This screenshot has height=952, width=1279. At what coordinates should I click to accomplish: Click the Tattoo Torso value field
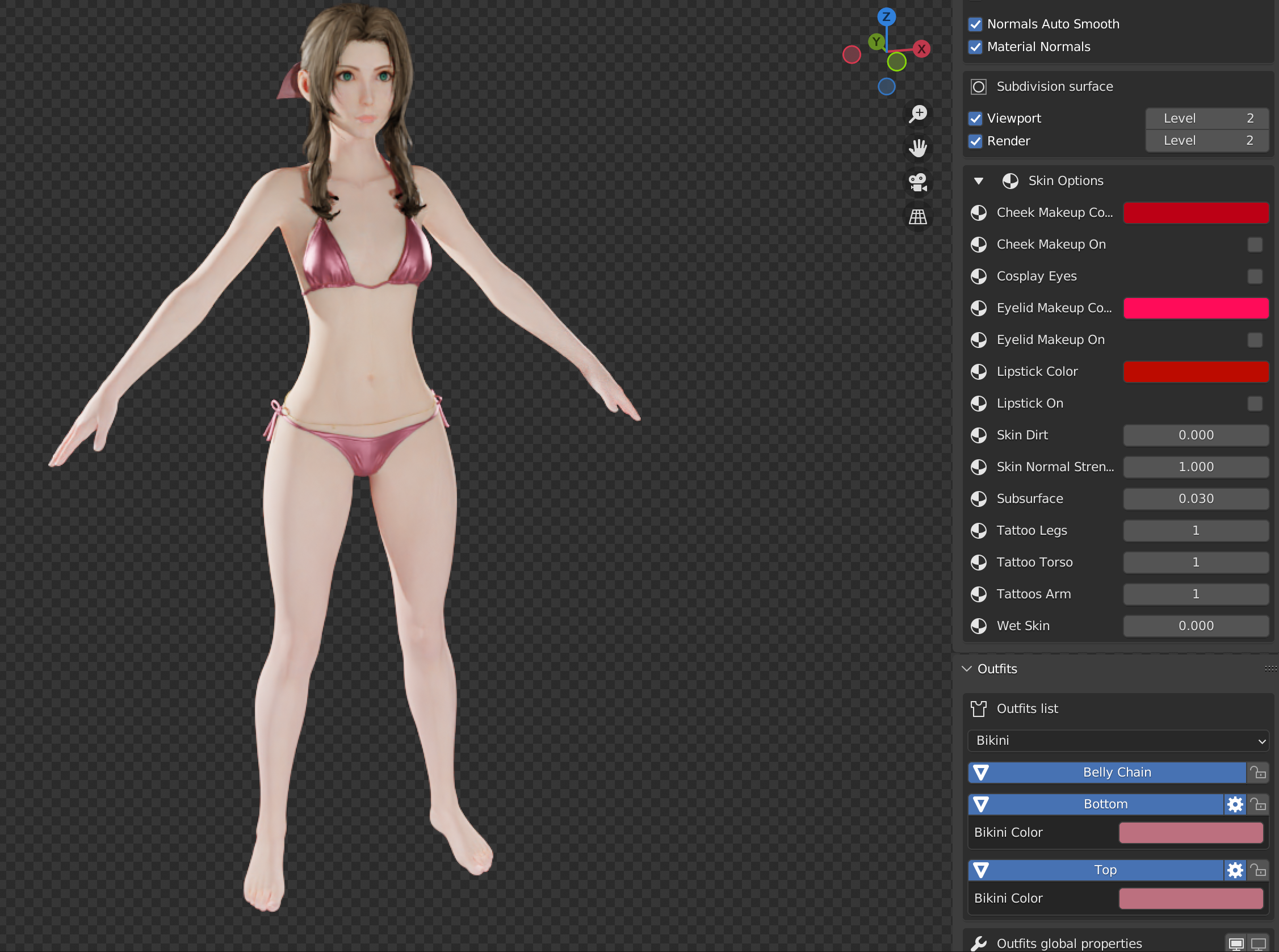pos(1196,562)
